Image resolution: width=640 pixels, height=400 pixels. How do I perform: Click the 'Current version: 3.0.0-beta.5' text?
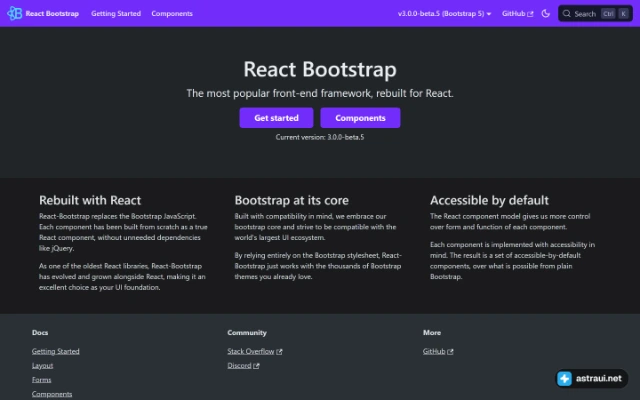[320, 137]
